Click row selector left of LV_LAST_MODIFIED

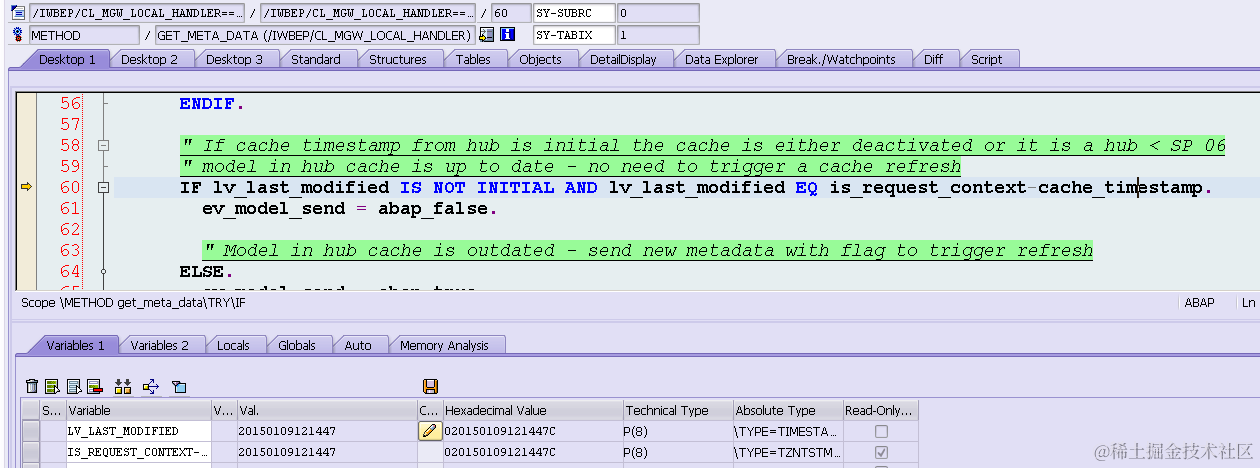(x=31, y=431)
